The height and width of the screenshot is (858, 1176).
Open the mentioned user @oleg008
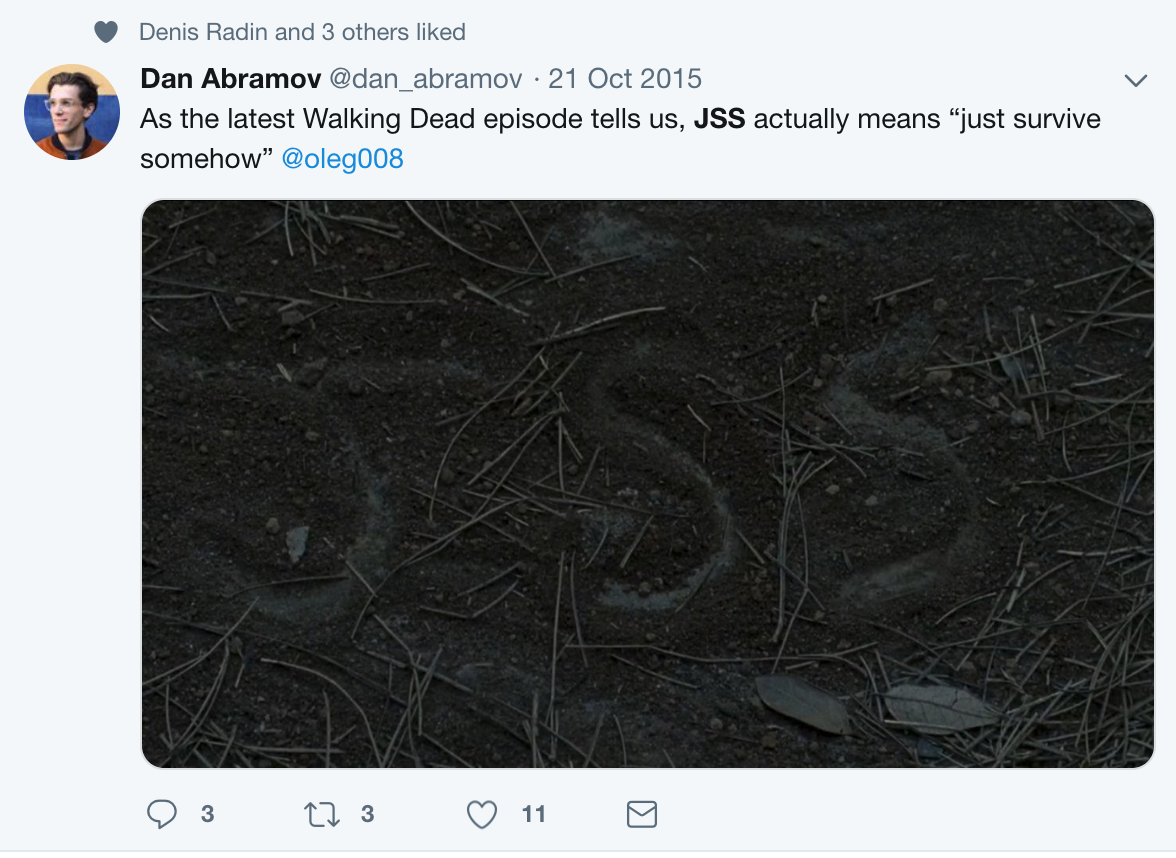(342, 159)
